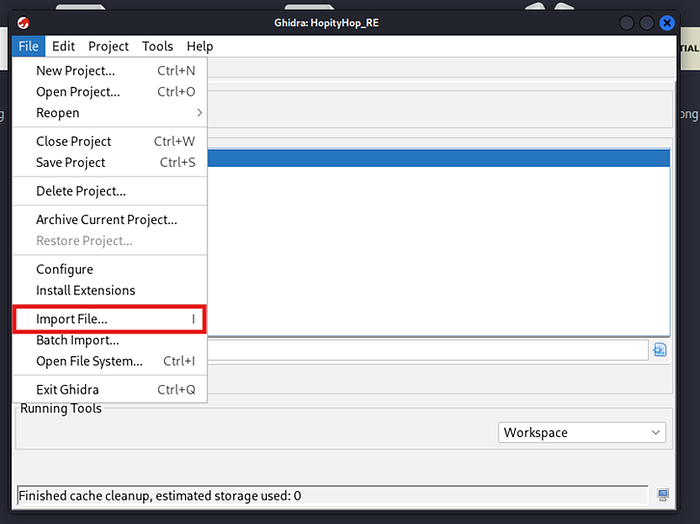Choose Delete Project... menu entry
Viewport: 700px width, 524px height.
pyautogui.click(x=110, y=191)
